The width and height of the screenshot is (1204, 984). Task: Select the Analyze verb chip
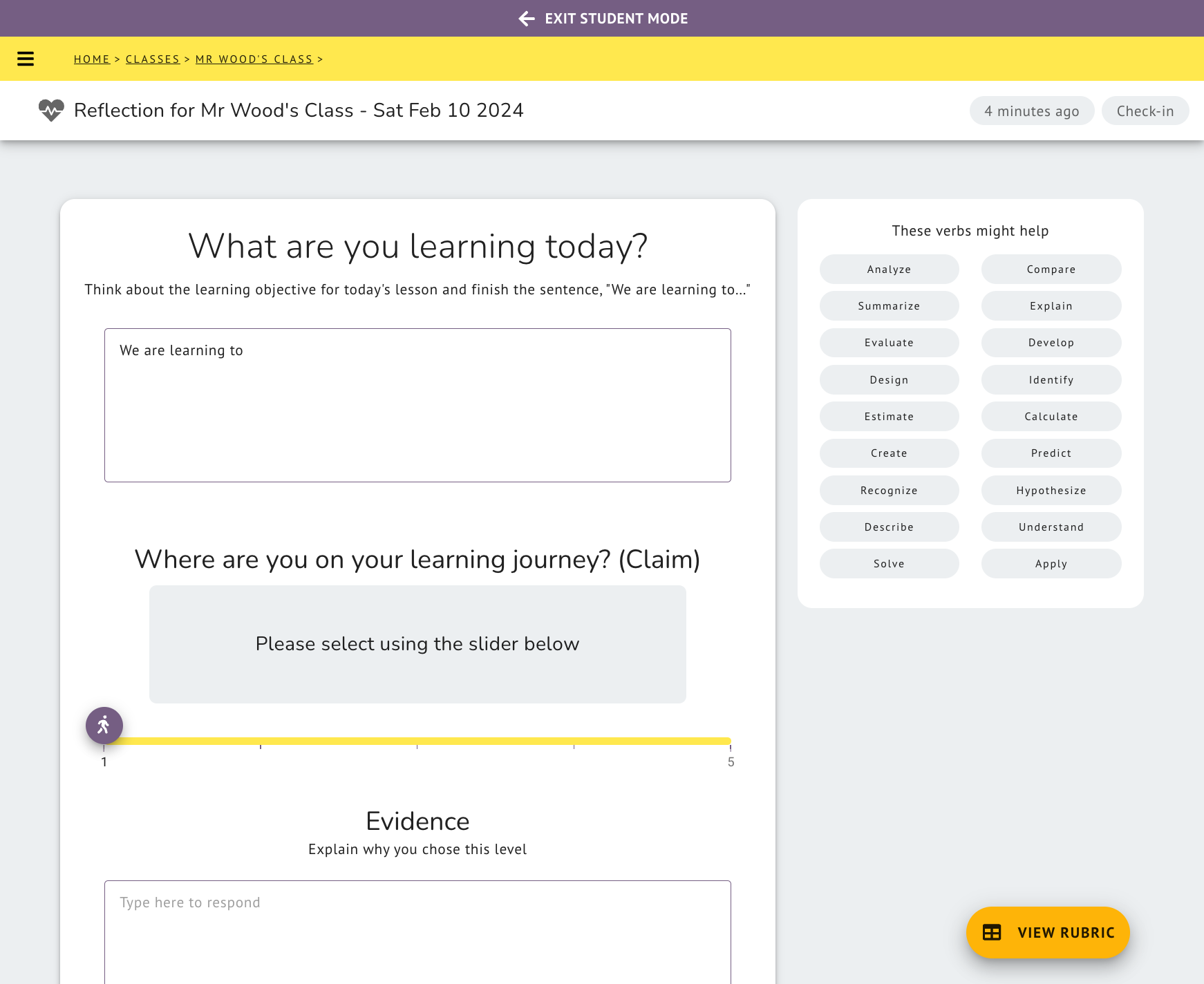point(890,269)
